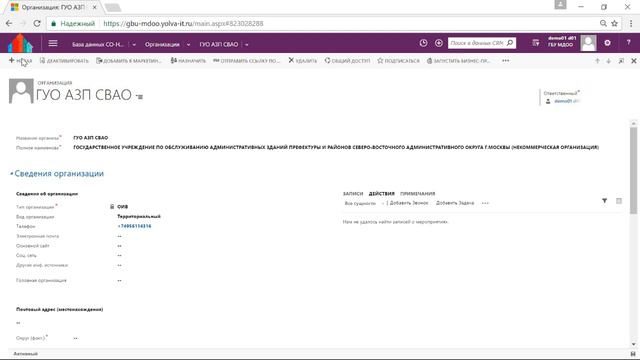Viewport: 640px width, 360px height.
Task: Collapse the Сведения организации section
Action: pos(11,173)
